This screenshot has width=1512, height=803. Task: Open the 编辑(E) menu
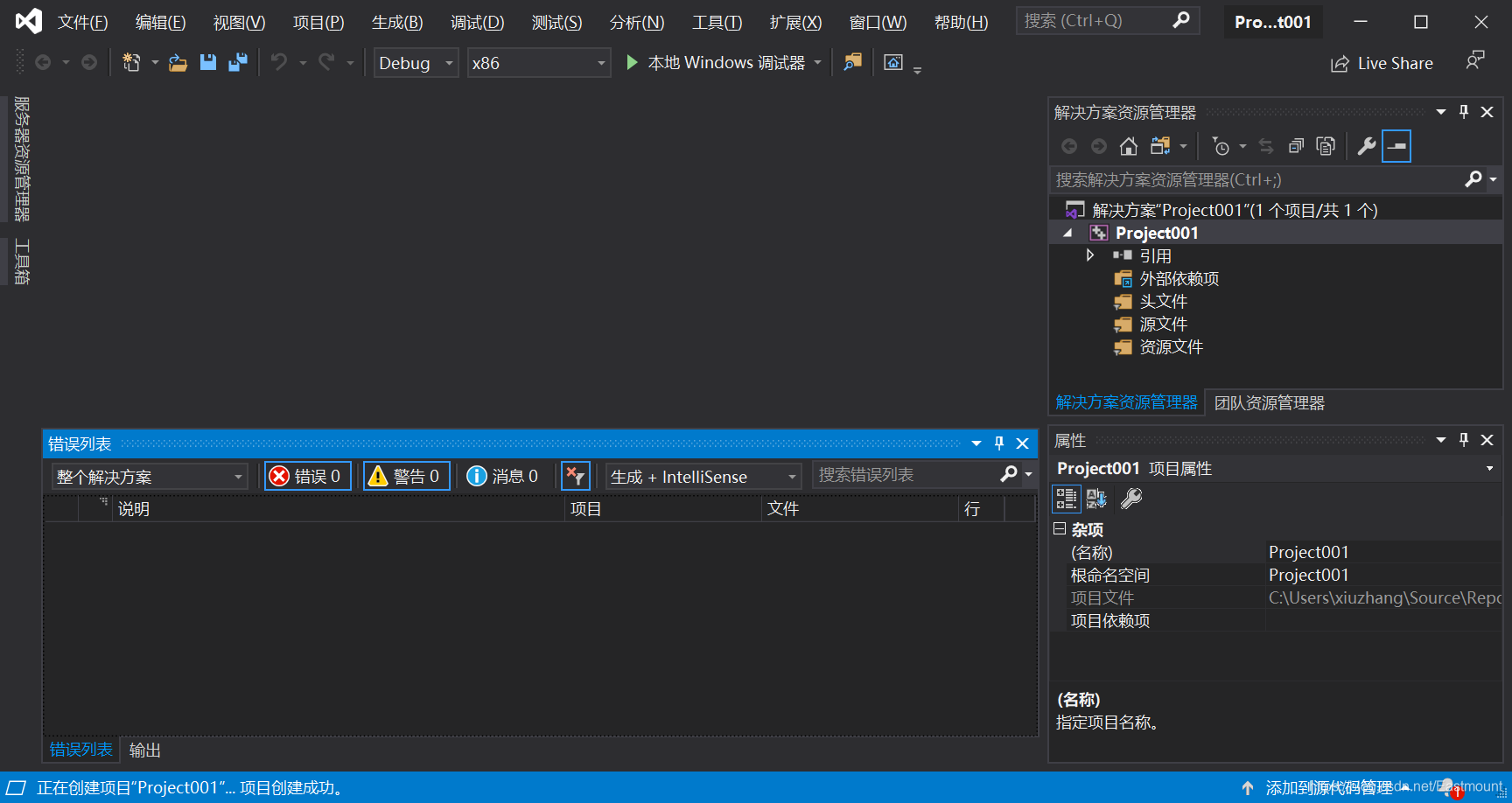[x=161, y=22]
